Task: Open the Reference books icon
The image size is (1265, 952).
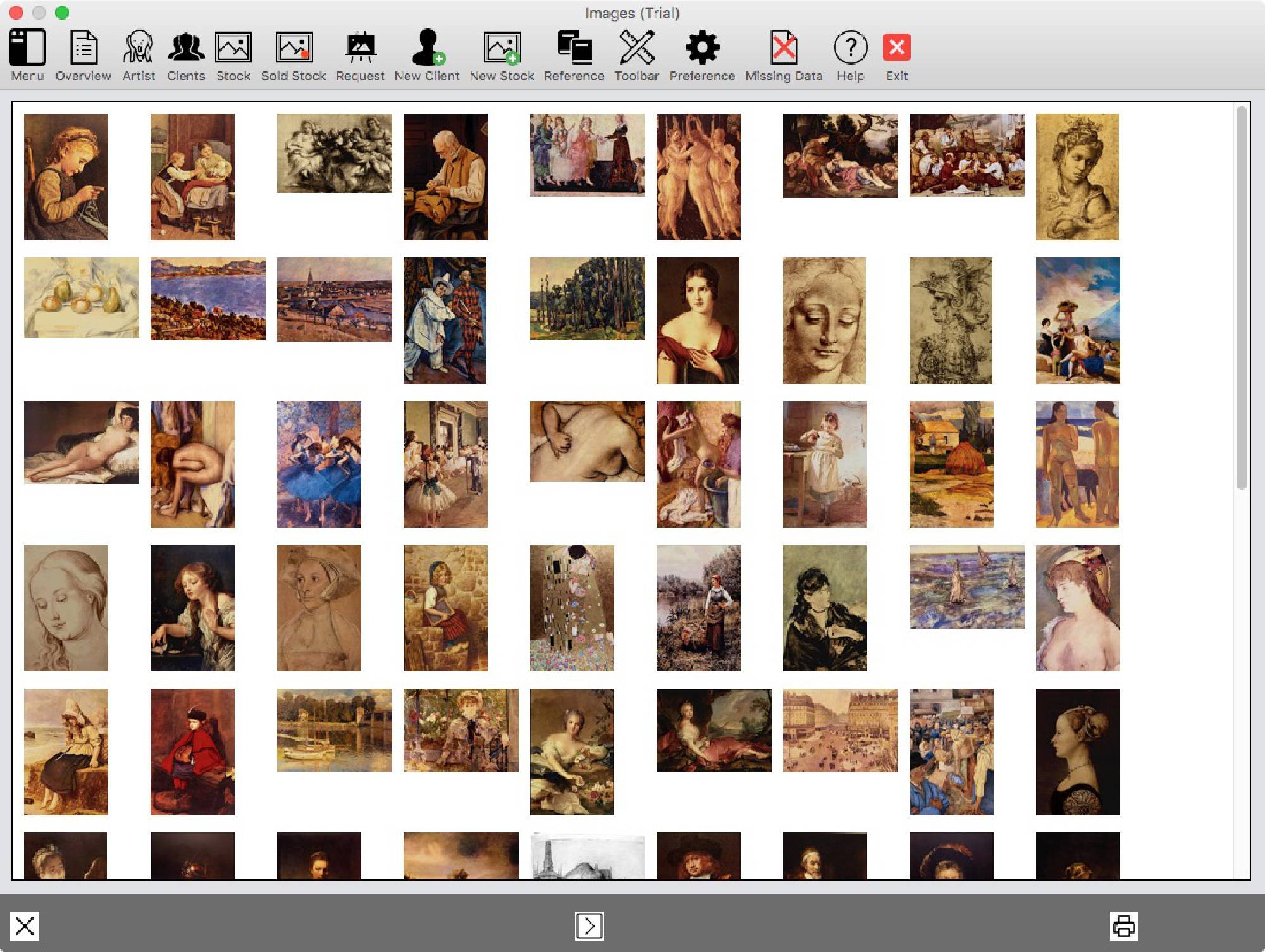Action: (x=574, y=47)
